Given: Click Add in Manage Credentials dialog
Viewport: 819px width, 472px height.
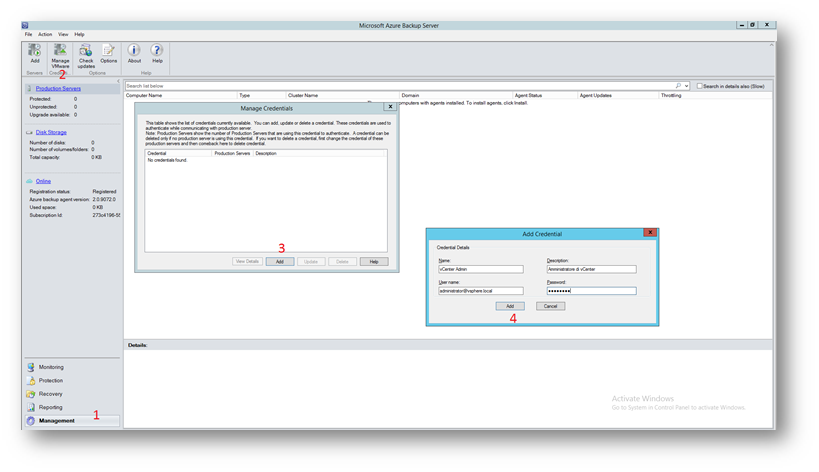Looking at the screenshot, I should pos(280,262).
